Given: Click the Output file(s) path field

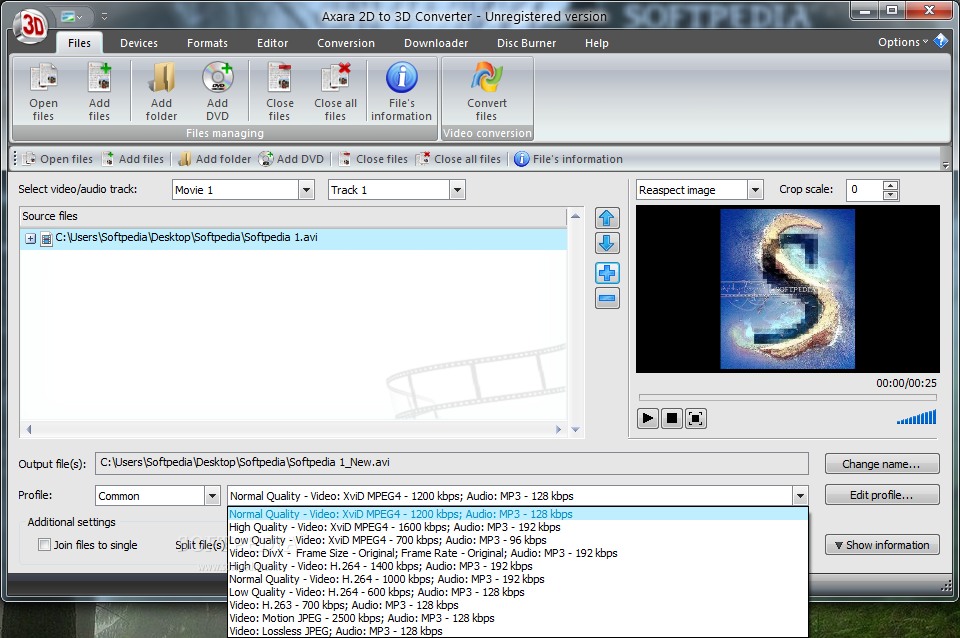Looking at the screenshot, I should [452, 463].
